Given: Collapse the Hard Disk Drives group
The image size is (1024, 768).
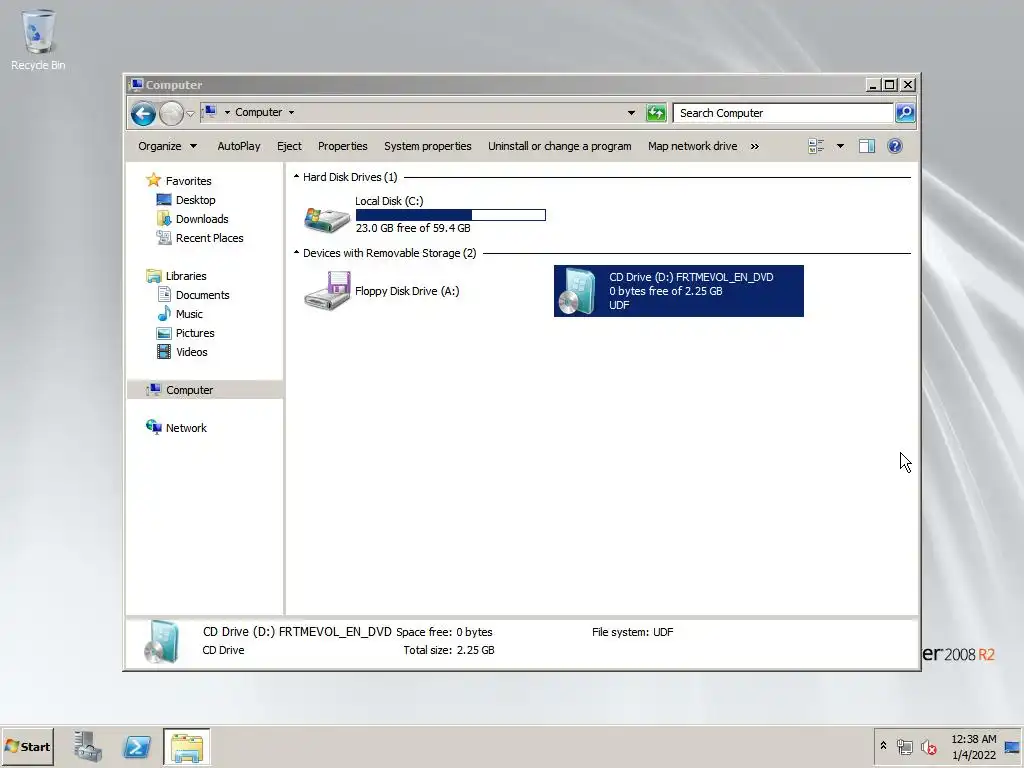Looking at the screenshot, I should [x=296, y=176].
